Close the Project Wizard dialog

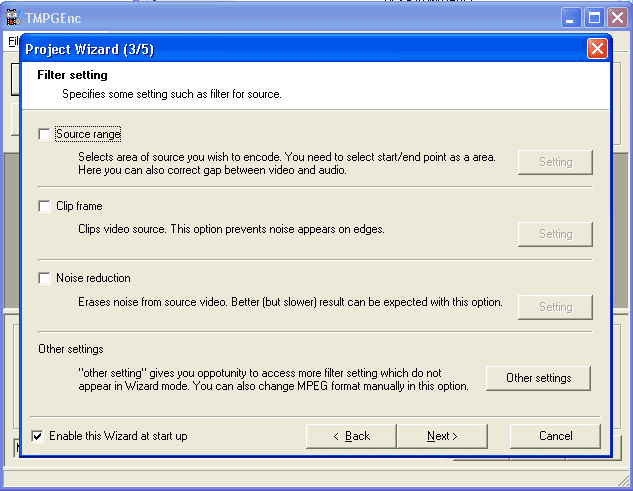click(597, 49)
